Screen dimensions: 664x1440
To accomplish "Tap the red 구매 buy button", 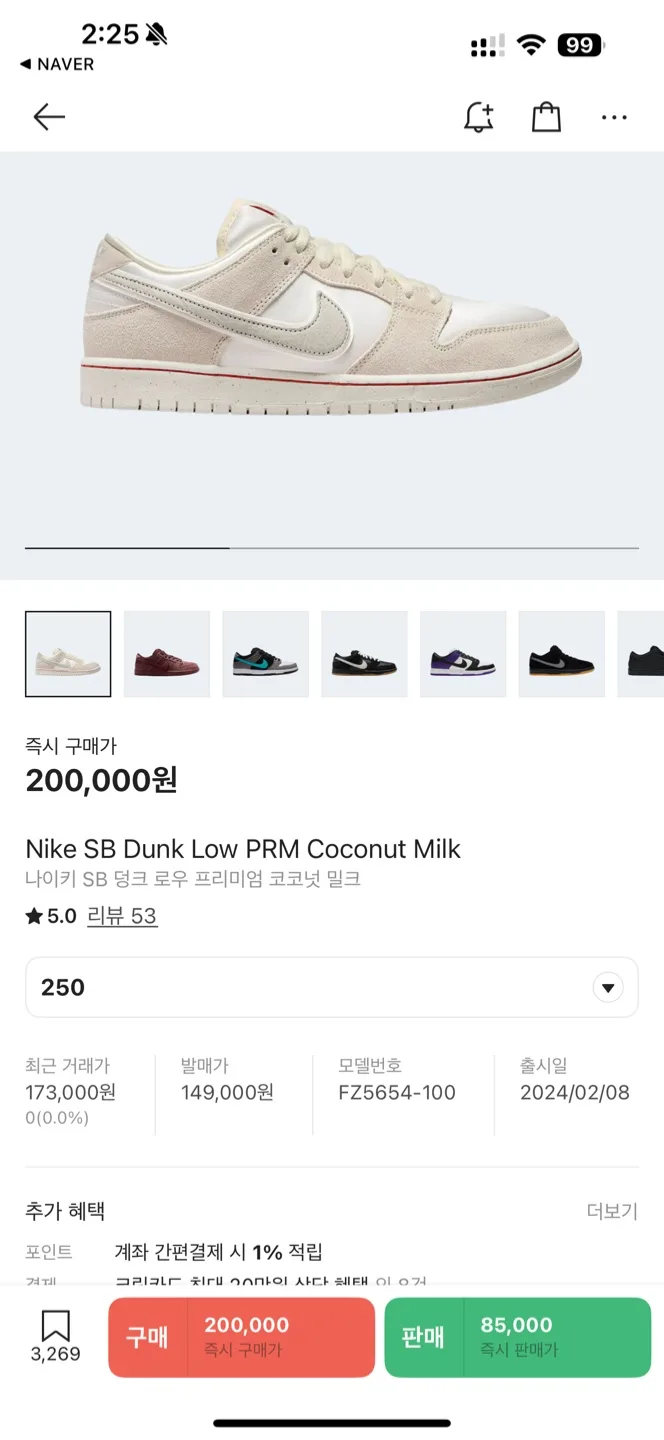I will (241, 1337).
